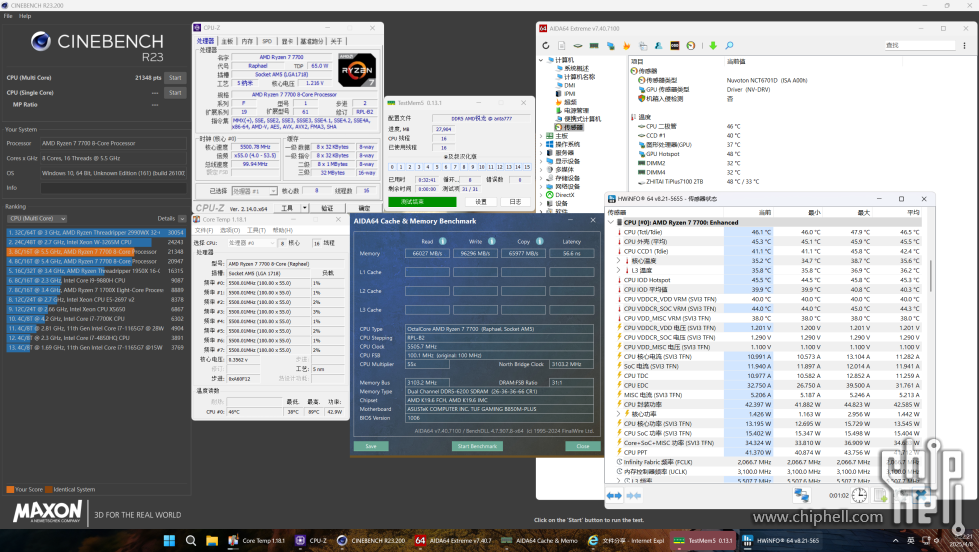Open the CPU (Multi Core) ranking dropdown
979x552 pixels.
37,219
